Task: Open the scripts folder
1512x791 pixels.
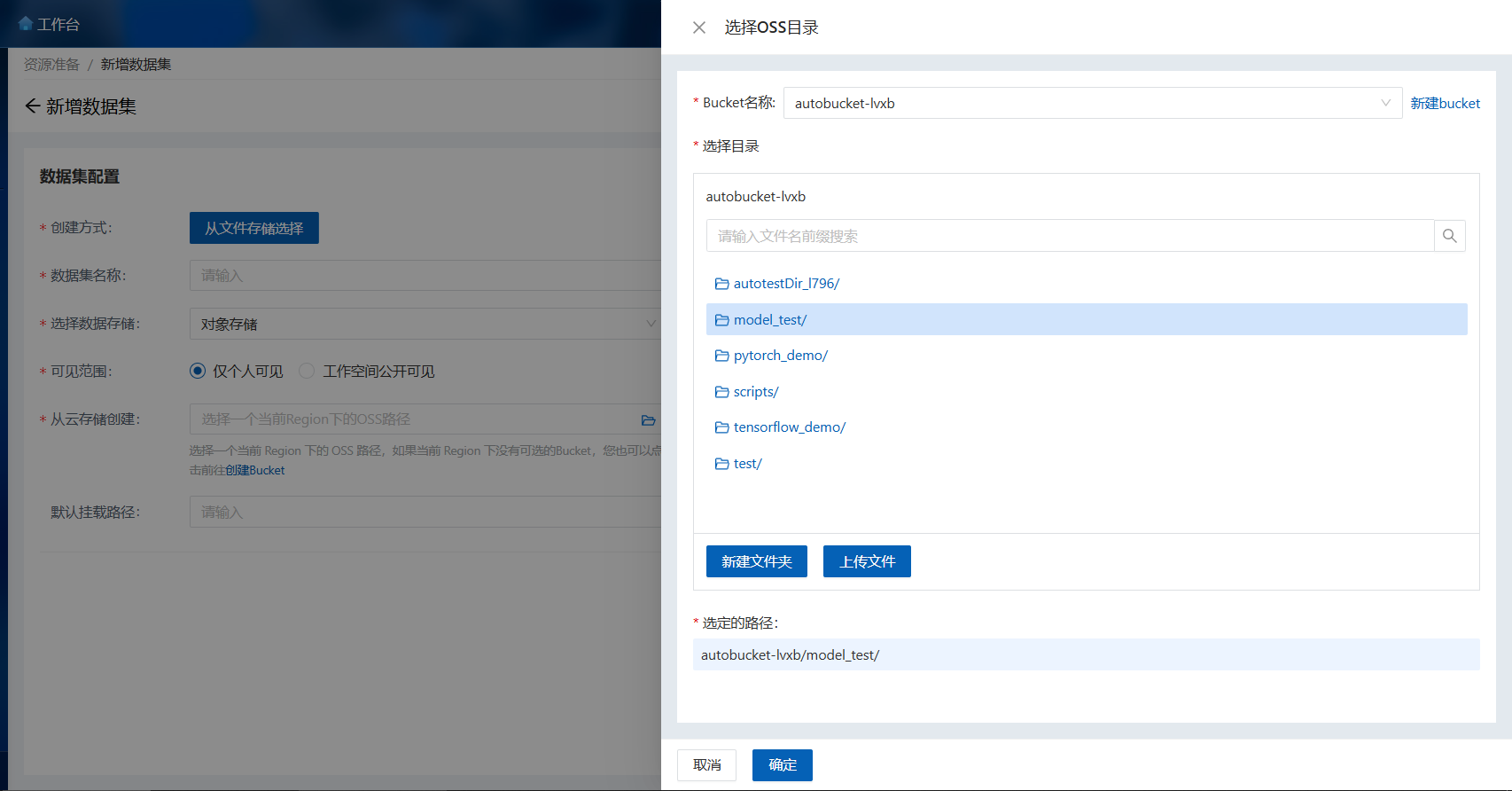Action: coord(755,392)
